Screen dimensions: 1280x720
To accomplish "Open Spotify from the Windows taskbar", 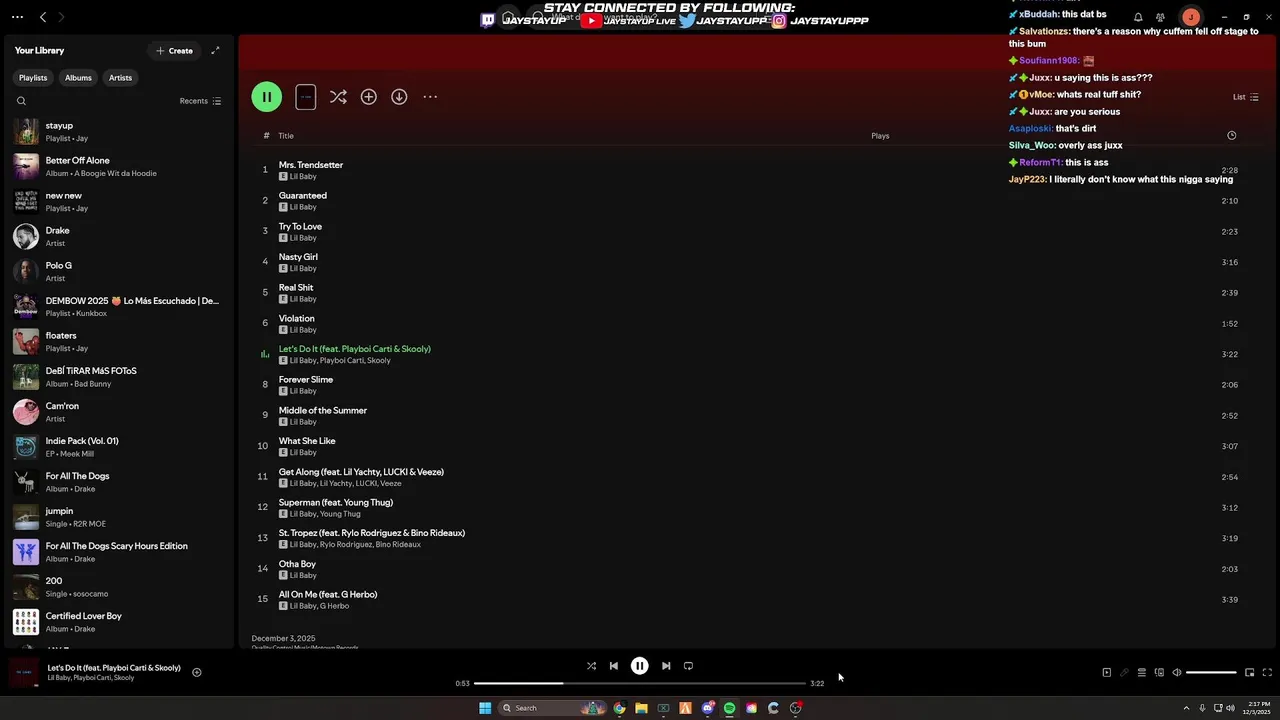I will pos(729,708).
